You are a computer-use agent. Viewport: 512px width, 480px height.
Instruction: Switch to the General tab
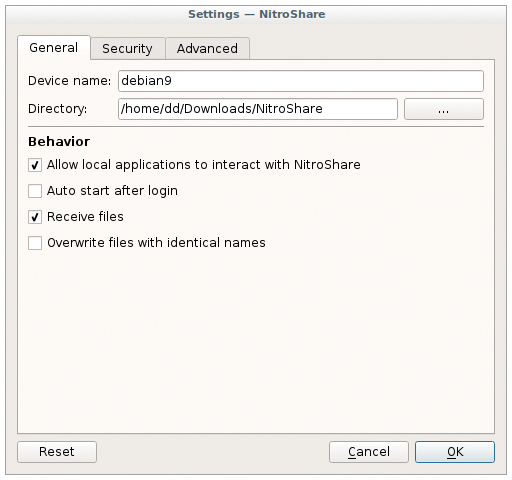(x=54, y=48)
